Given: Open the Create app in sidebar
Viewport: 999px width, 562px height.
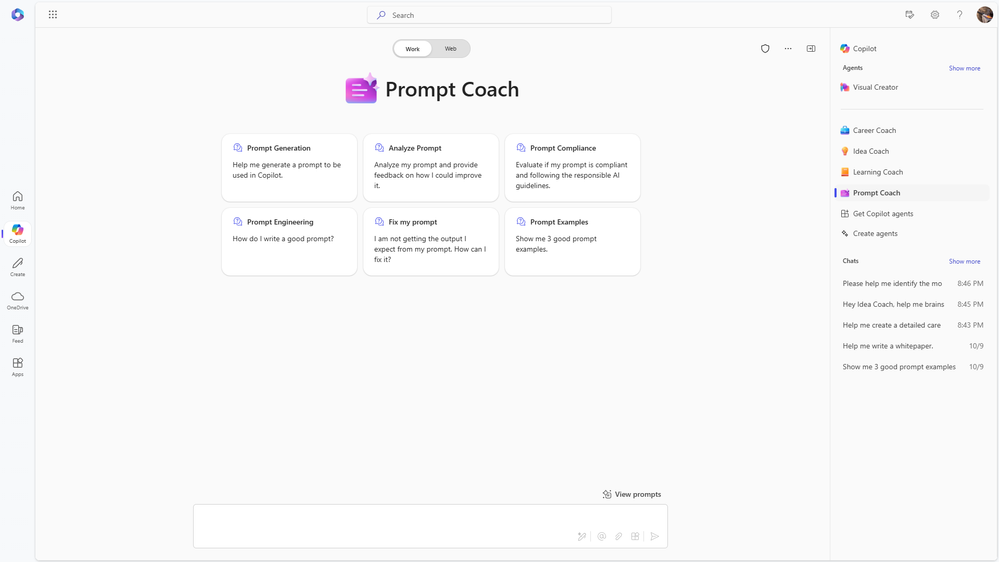Looking at the screenshot, I should pos(17,267).
